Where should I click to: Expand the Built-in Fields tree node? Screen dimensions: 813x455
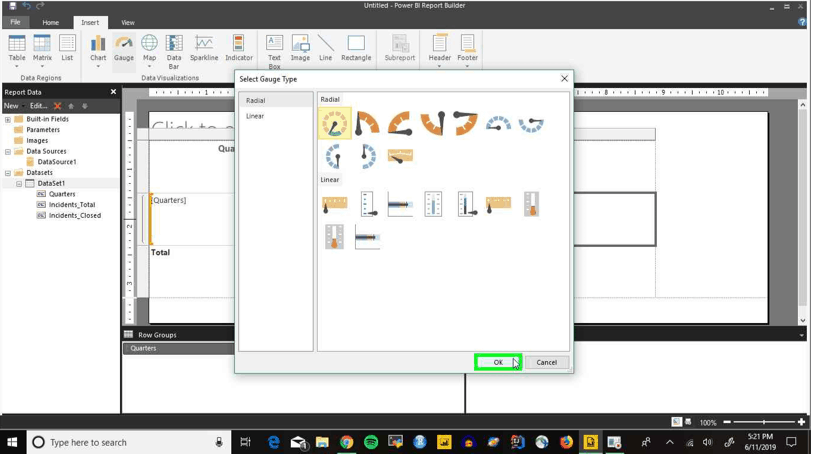pyautogui.click(x=8, y=119)
